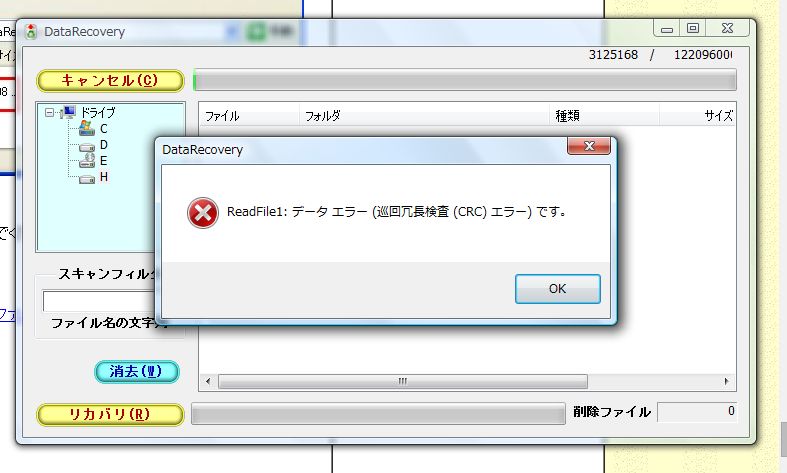The height and width of the screenshot is (473, 787).
Task: Select the D drive icon
Action: 87,146
